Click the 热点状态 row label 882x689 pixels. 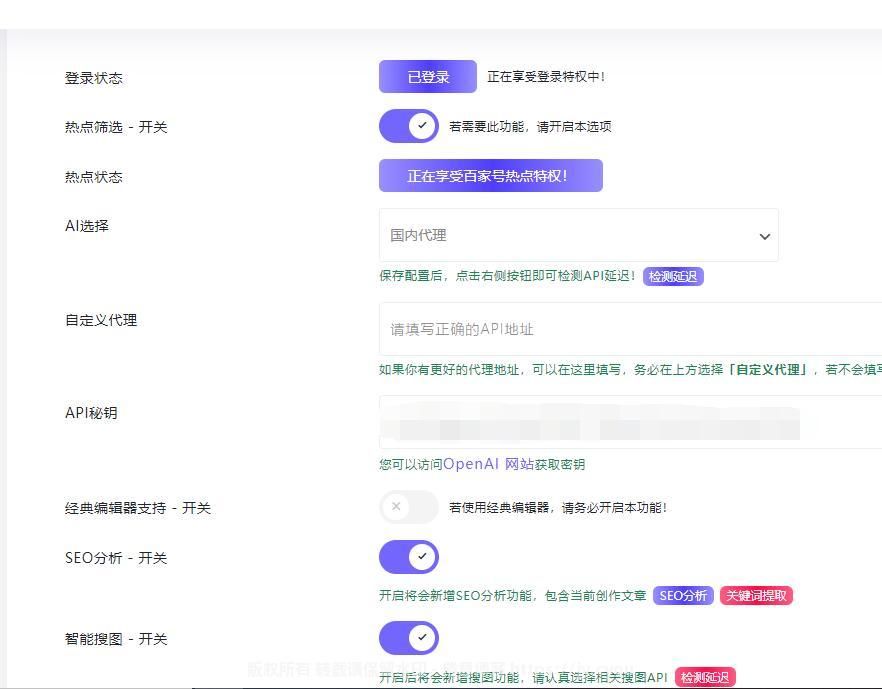pos(94,177)
